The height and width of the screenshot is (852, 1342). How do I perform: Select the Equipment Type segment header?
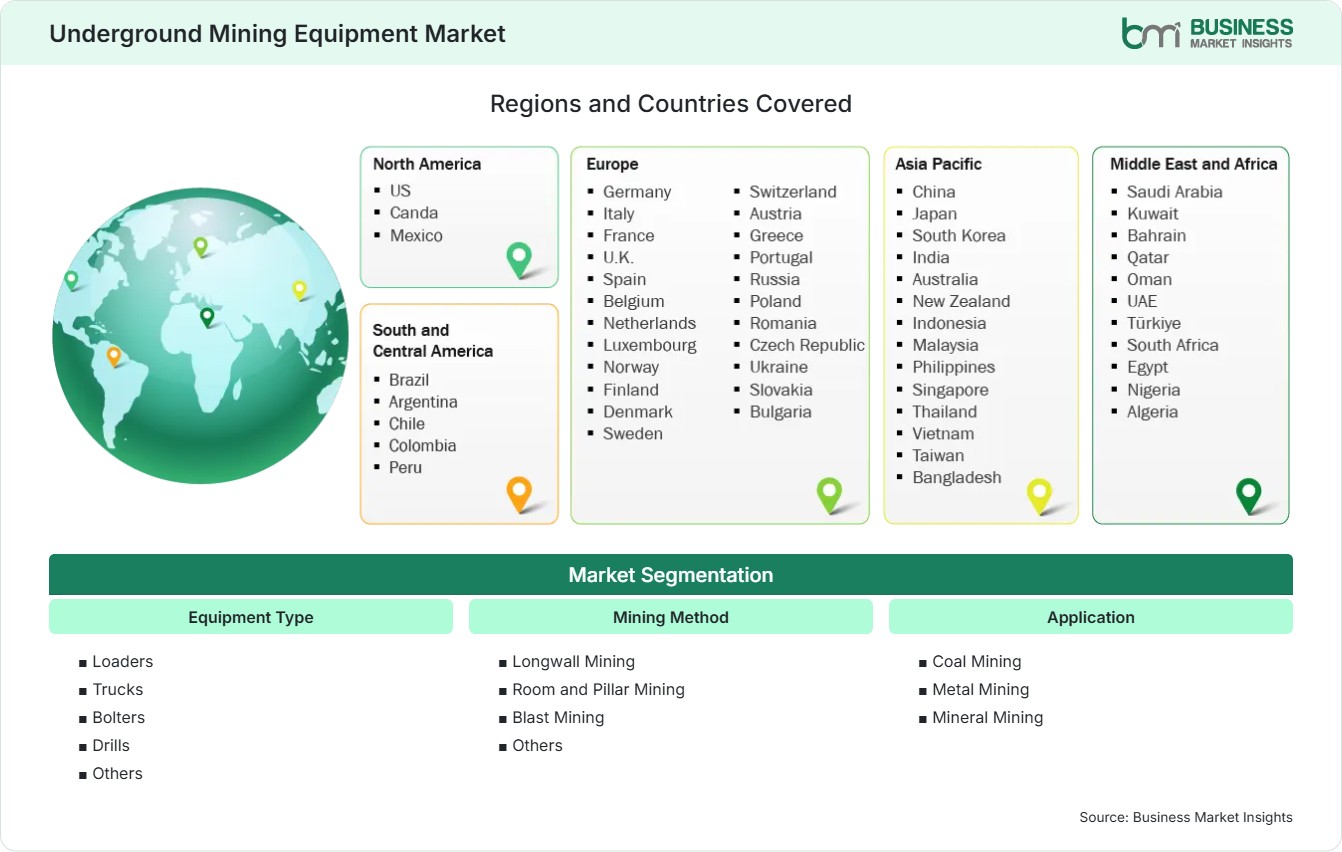pyautogui.click(x=251, y=617)
